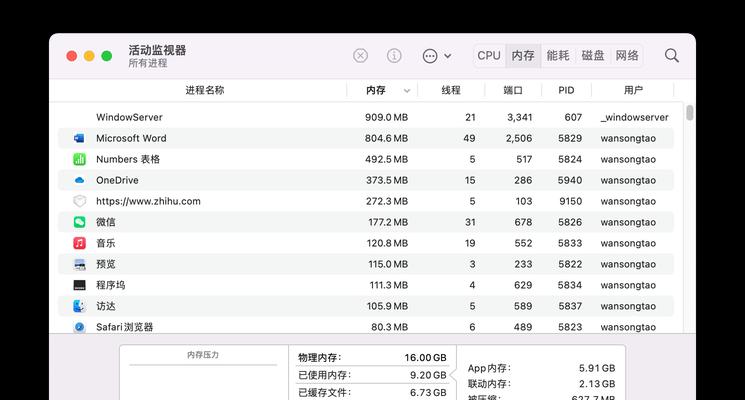Click the 272.3 MB memory value
This screenshot has width=745, height=400.
click(387, 201)
